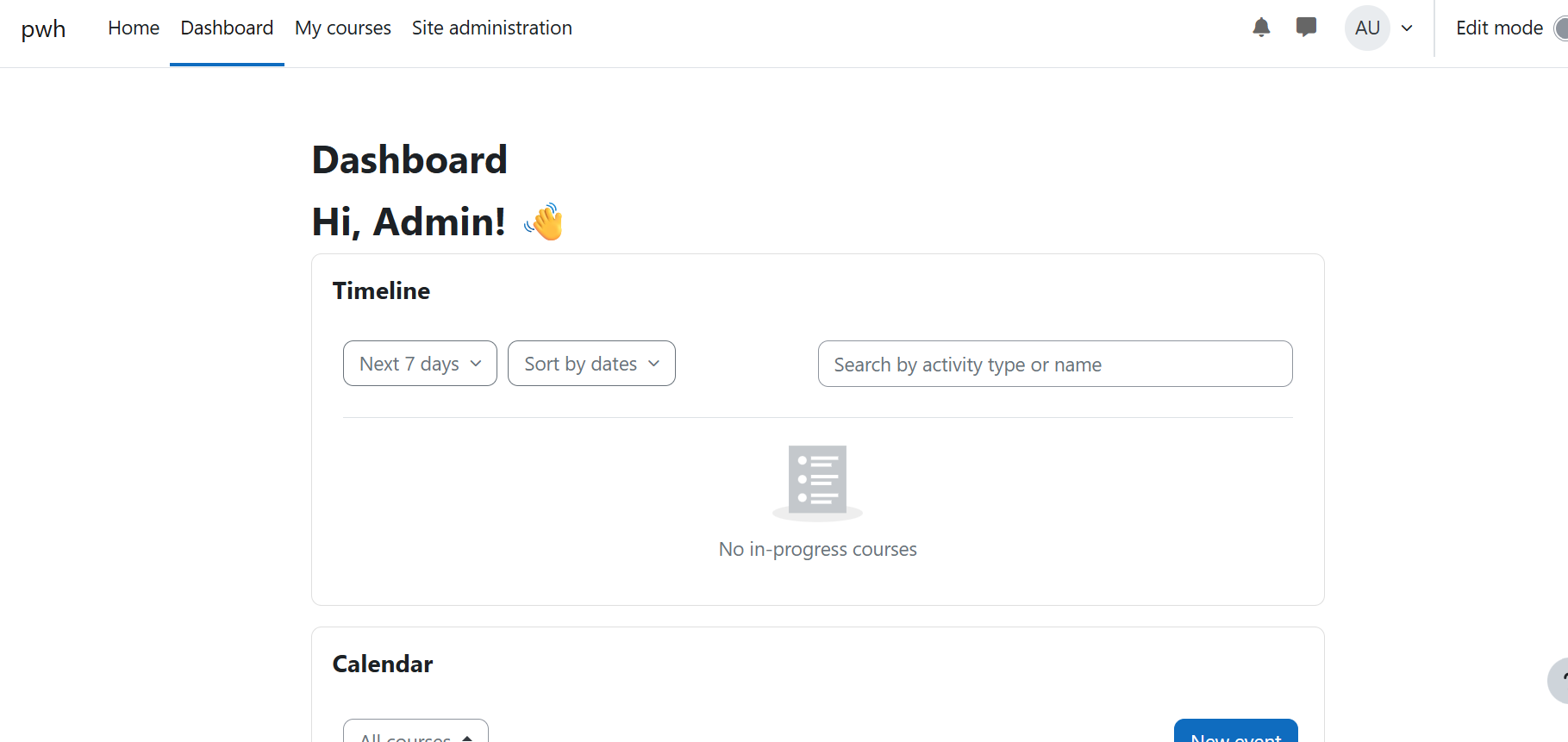Open the All courses calendar dropdown
Screen dimensions: 1568x742
click(x=415, y=731)
